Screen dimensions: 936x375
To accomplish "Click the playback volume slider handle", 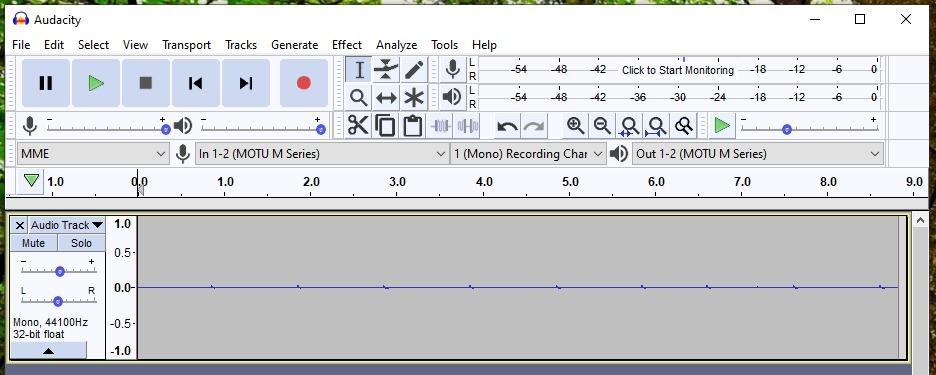I will coord(321,129).
